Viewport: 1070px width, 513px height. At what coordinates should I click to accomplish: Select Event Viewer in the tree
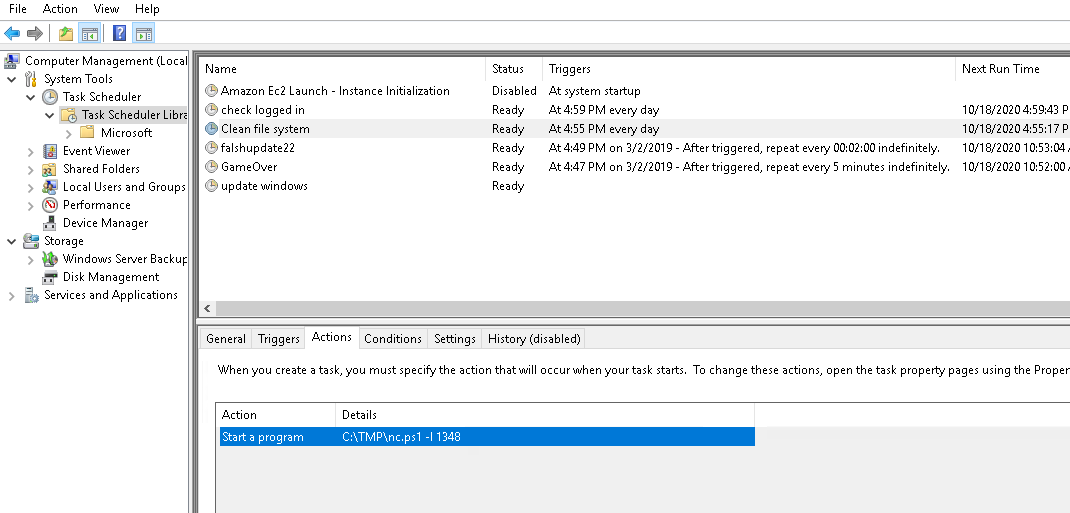click(x=96, y=151)
